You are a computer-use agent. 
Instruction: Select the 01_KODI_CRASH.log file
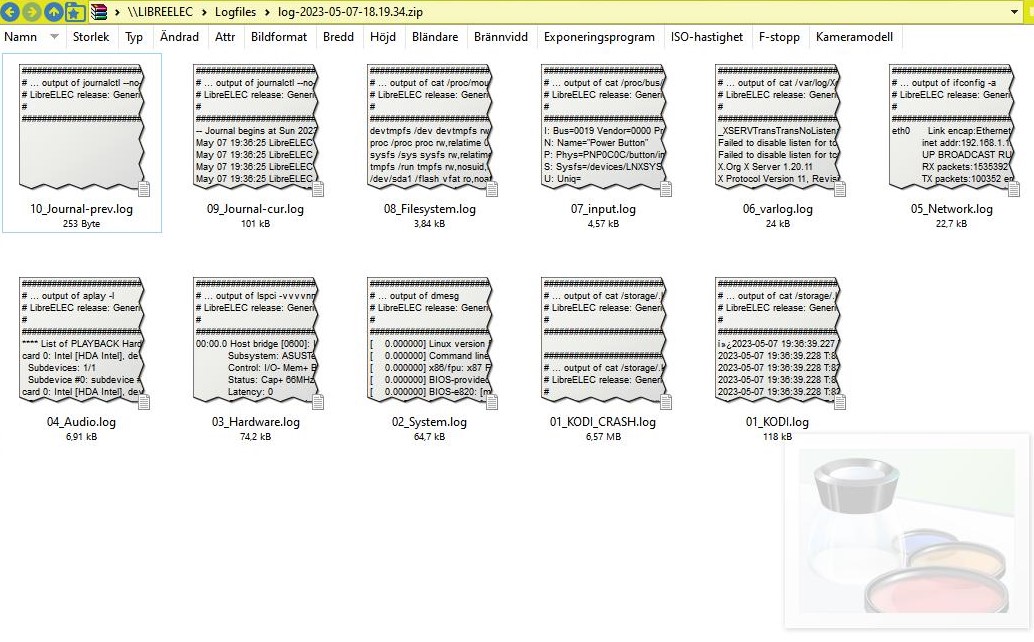[603, 340]
